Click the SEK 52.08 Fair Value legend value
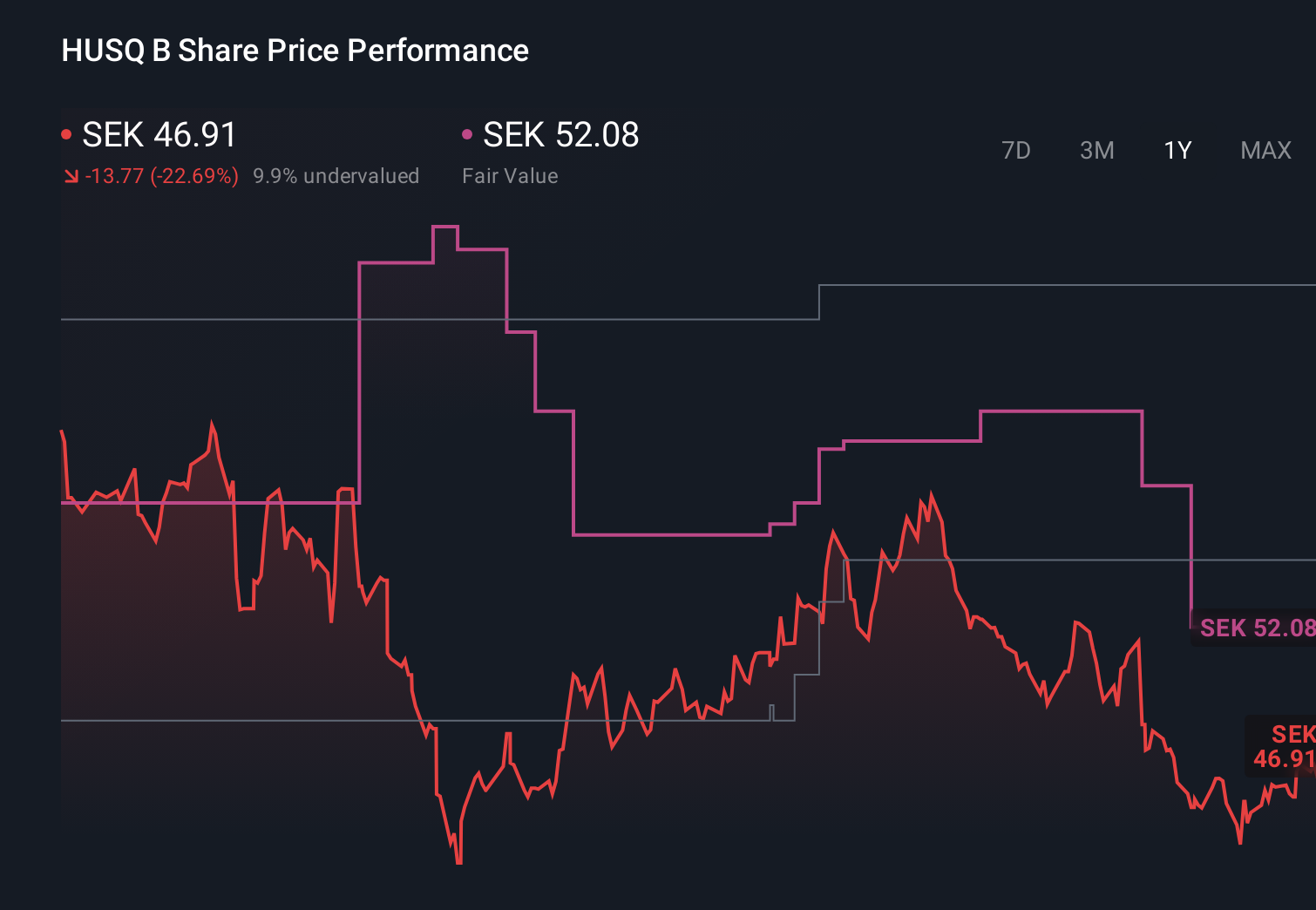The width and height of the screenshot is (1316, 910). (561, 135)
